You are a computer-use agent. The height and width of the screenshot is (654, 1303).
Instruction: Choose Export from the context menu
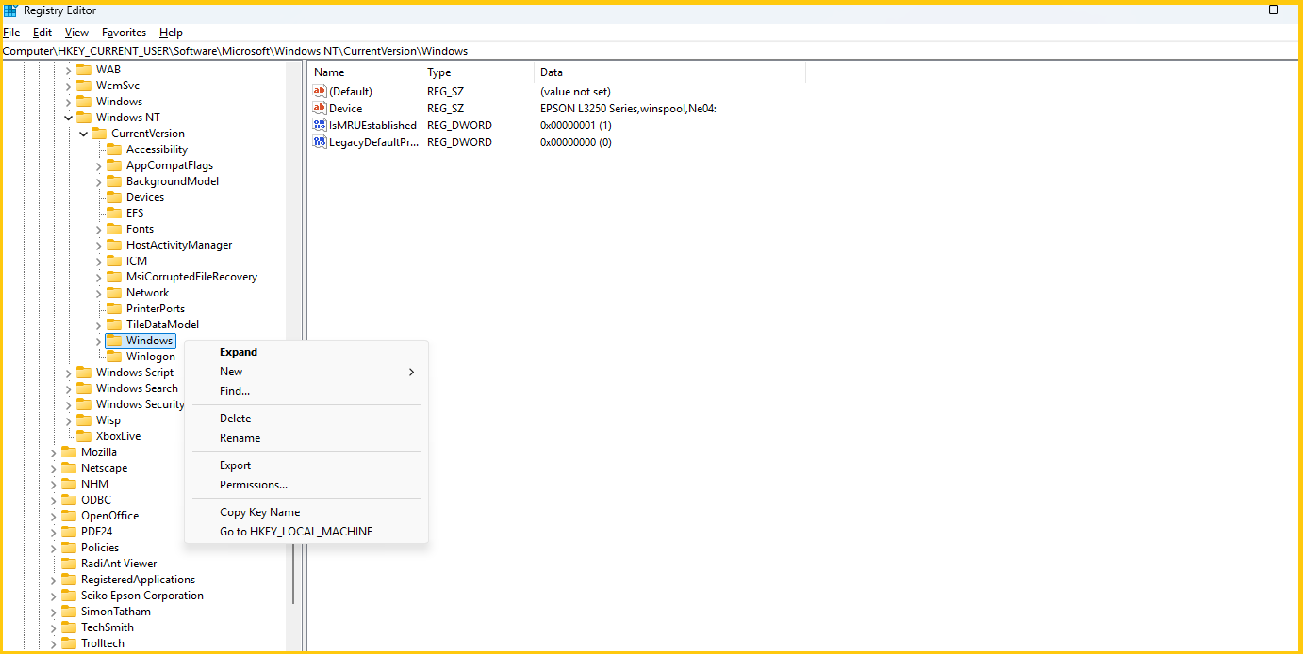pos(236,465)
